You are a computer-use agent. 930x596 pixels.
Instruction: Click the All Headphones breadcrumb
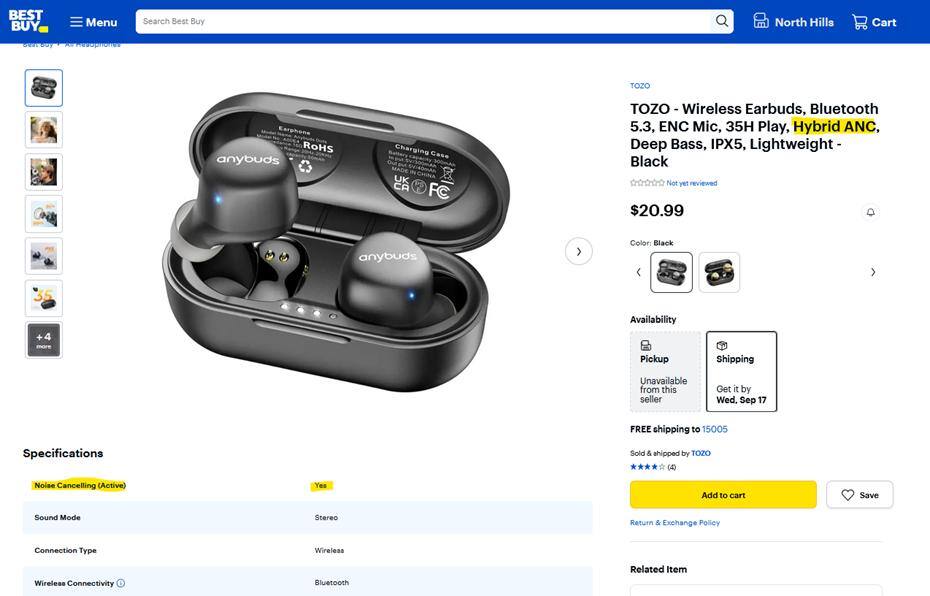[93, 45]
